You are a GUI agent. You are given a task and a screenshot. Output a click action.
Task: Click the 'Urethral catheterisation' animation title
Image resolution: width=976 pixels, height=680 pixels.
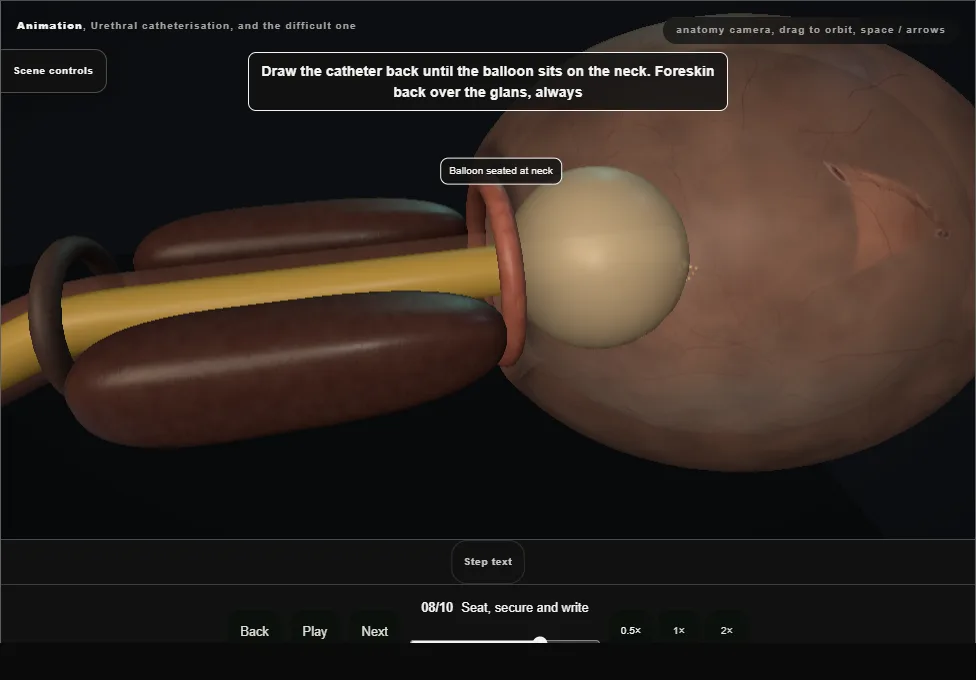pyautogui.click(x=186, y=26)
